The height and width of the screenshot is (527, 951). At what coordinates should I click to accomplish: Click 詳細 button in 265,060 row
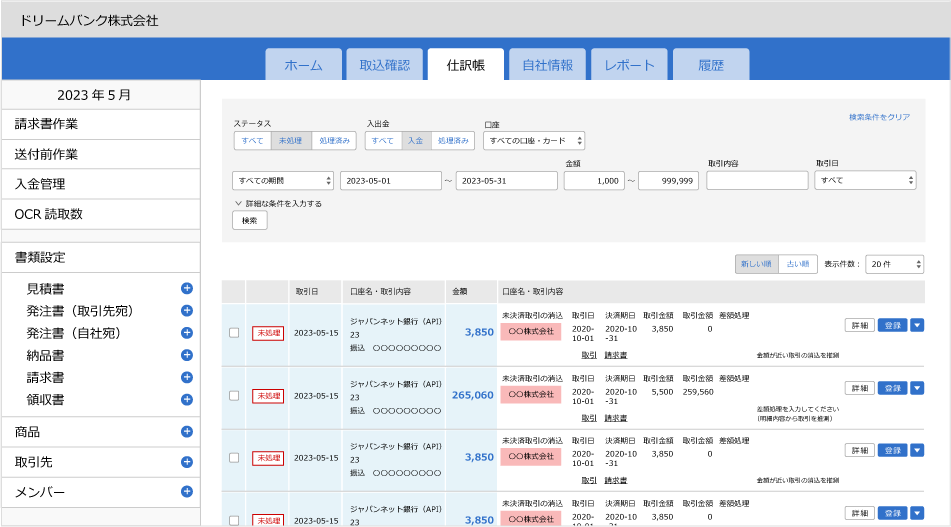pyautogui.click(x=859, y=388)
